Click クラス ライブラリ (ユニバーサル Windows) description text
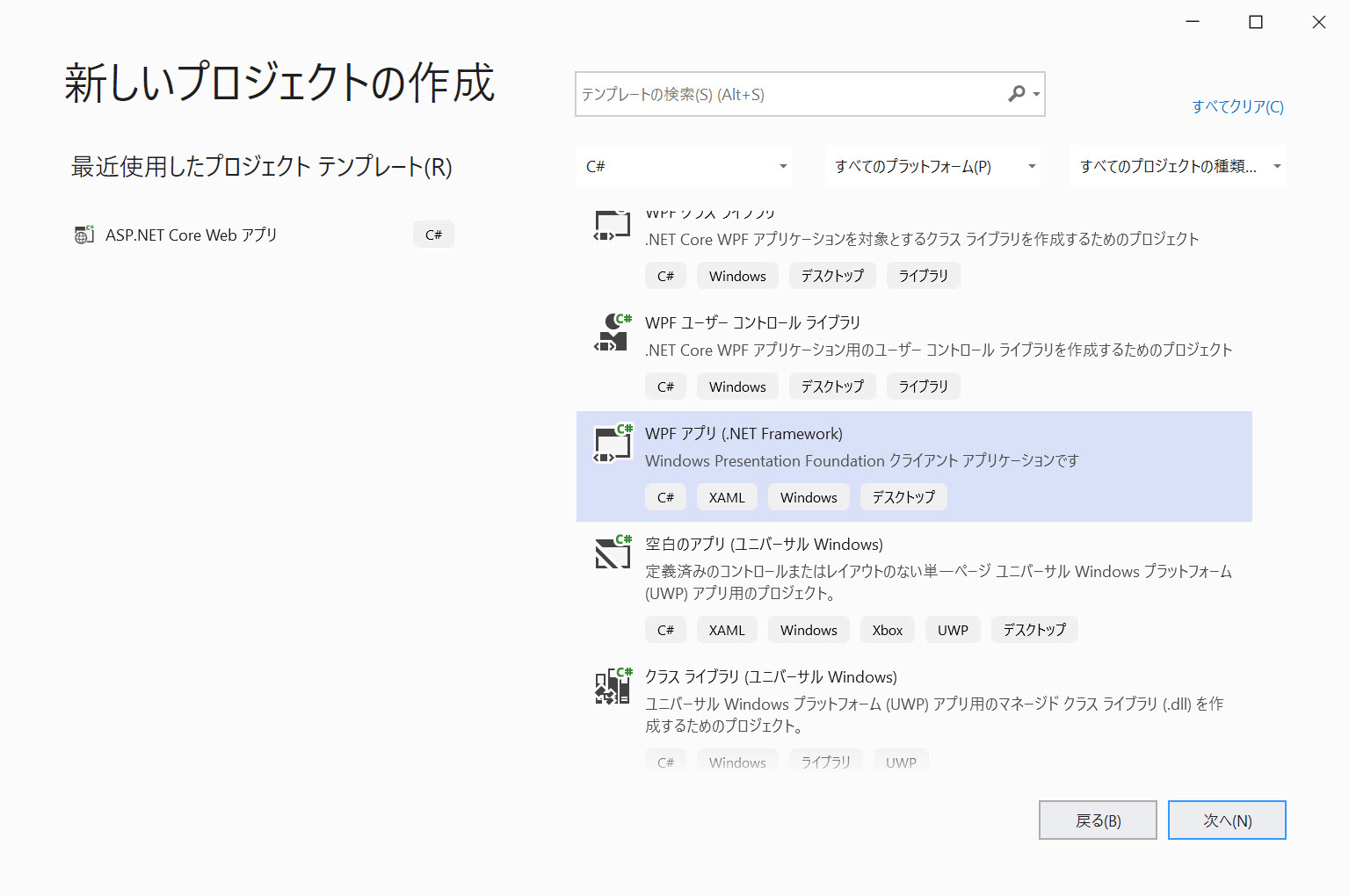The height and width of the screenshot is (896, 1349). [934, 714]
